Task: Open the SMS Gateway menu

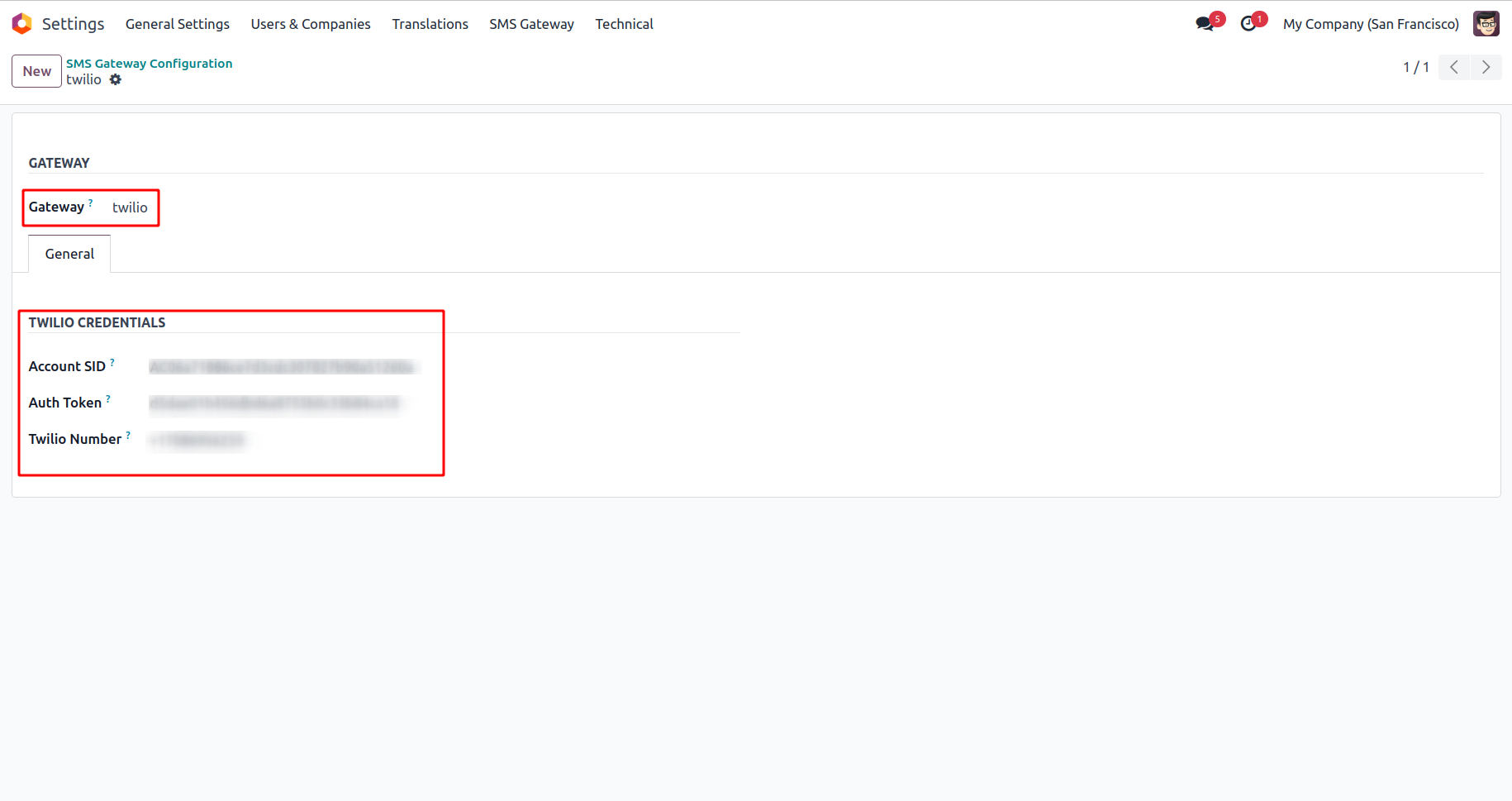Action: pos(531,24)
